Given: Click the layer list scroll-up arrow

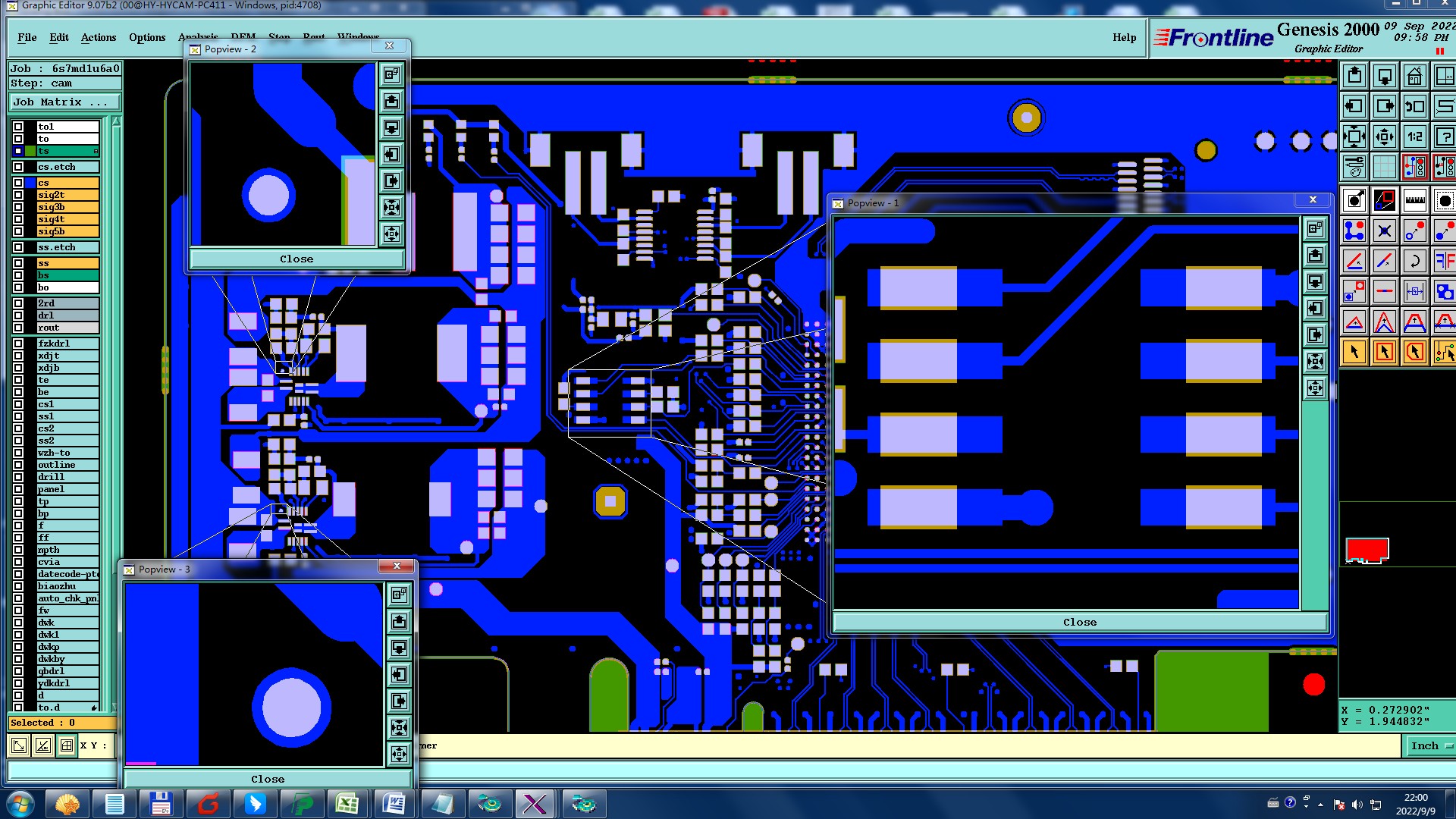Looking at the screenshot, I should click(x=116, y=122).
